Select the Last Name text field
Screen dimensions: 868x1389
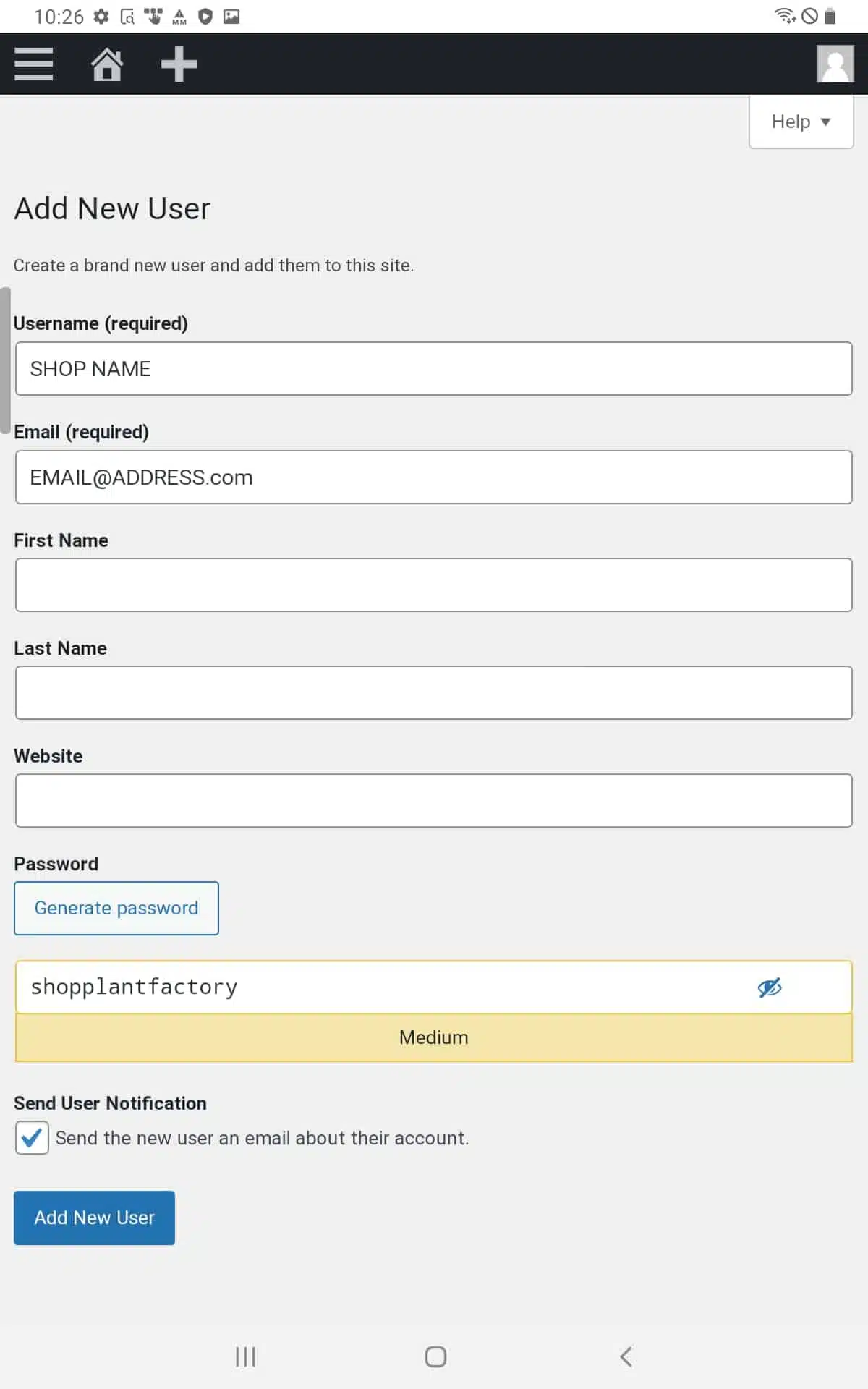coord(434,692)
